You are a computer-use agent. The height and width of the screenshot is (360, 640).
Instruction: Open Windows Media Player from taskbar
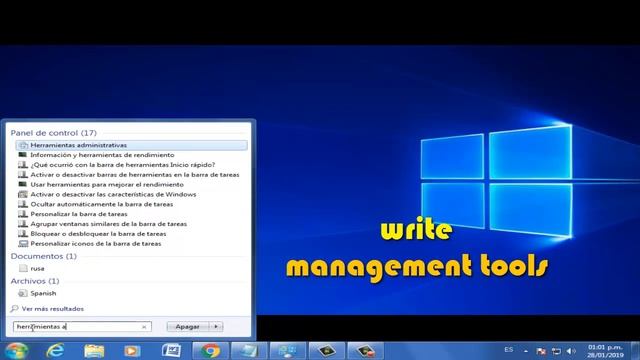tap(132, 351)
